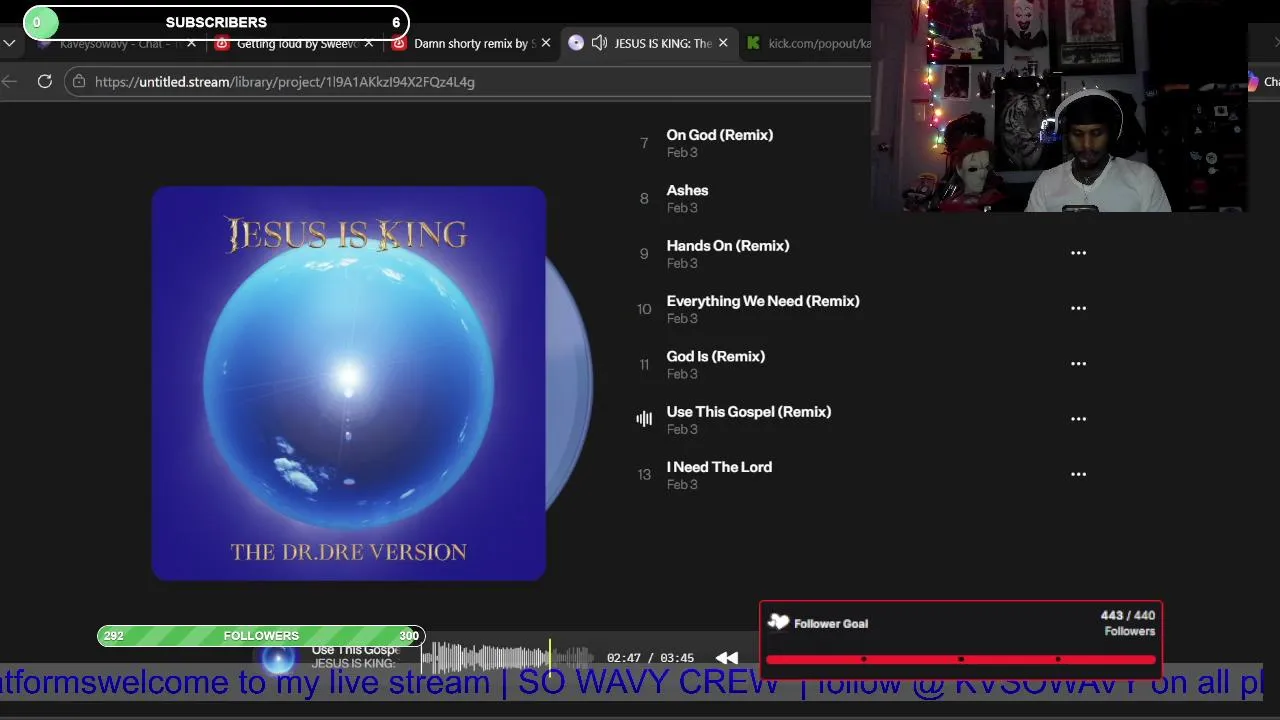Seek within the player waveform
Viewport: 1280px width, 720px height.
tap(508, 657)
